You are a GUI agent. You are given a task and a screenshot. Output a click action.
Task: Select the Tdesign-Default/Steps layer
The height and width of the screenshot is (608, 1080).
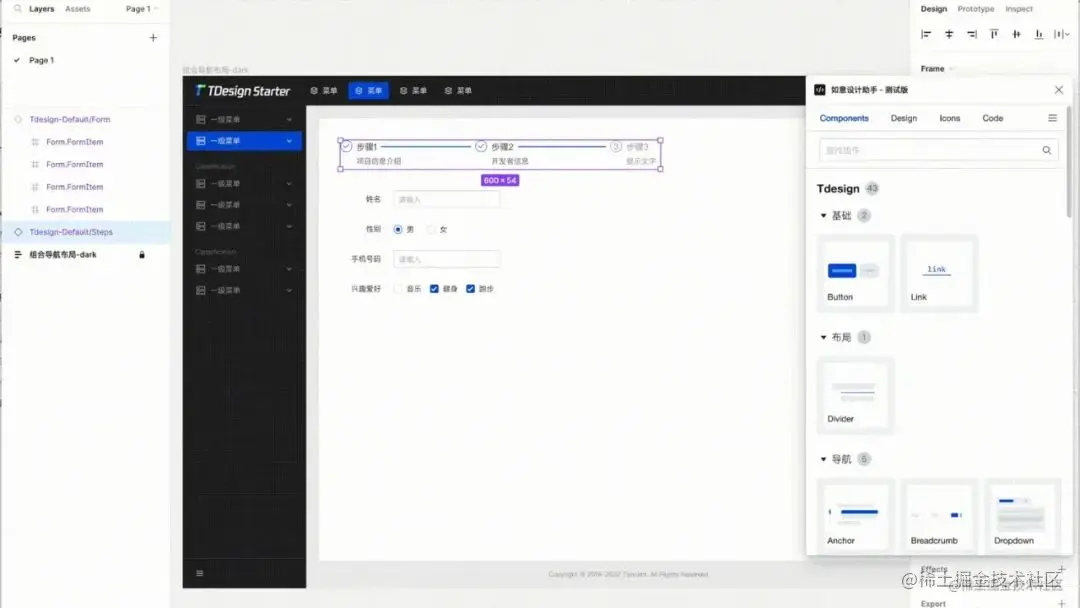tap(85, 232)
